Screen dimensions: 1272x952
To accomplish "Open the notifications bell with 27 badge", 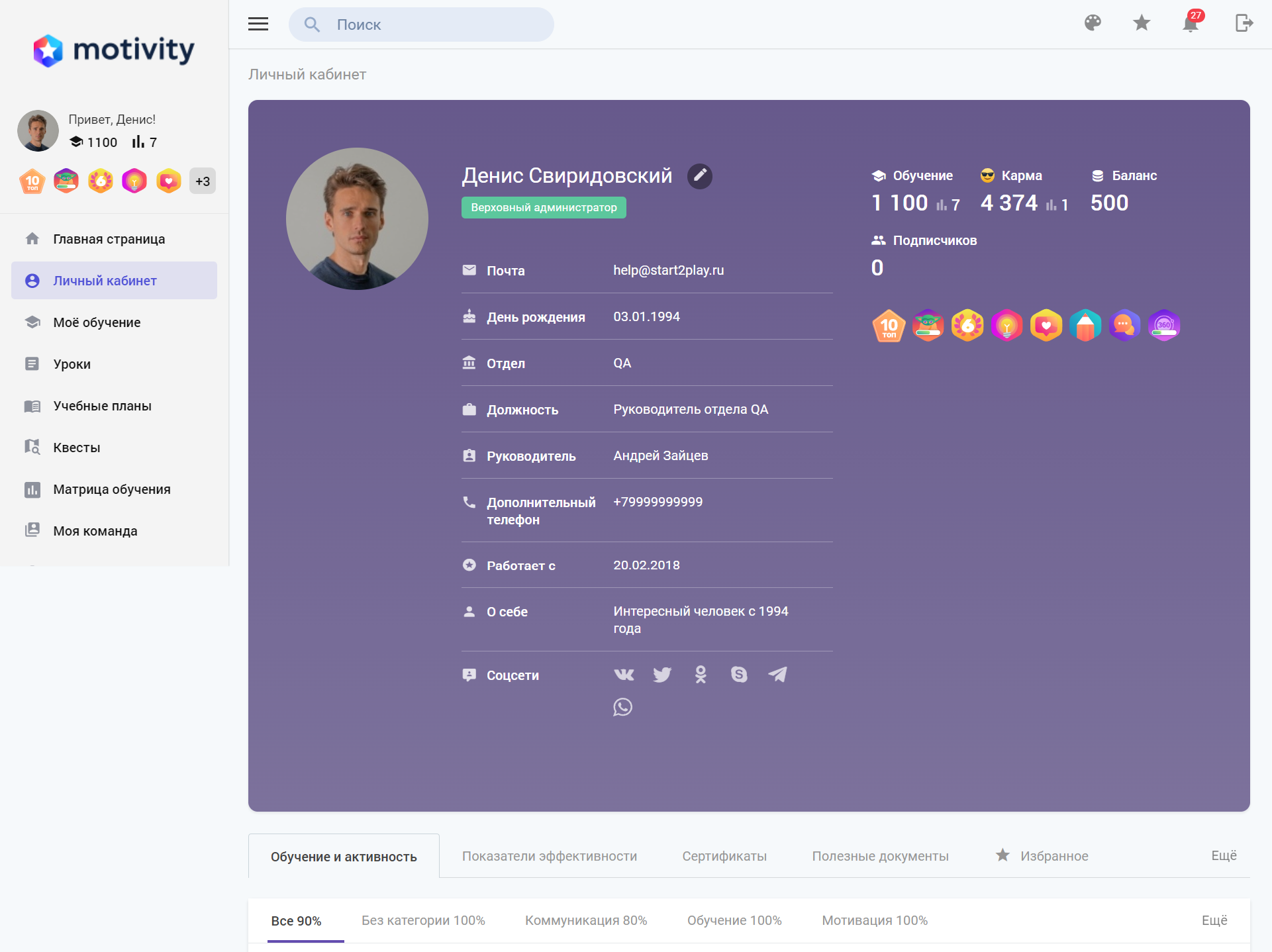I will (1190, 24).
